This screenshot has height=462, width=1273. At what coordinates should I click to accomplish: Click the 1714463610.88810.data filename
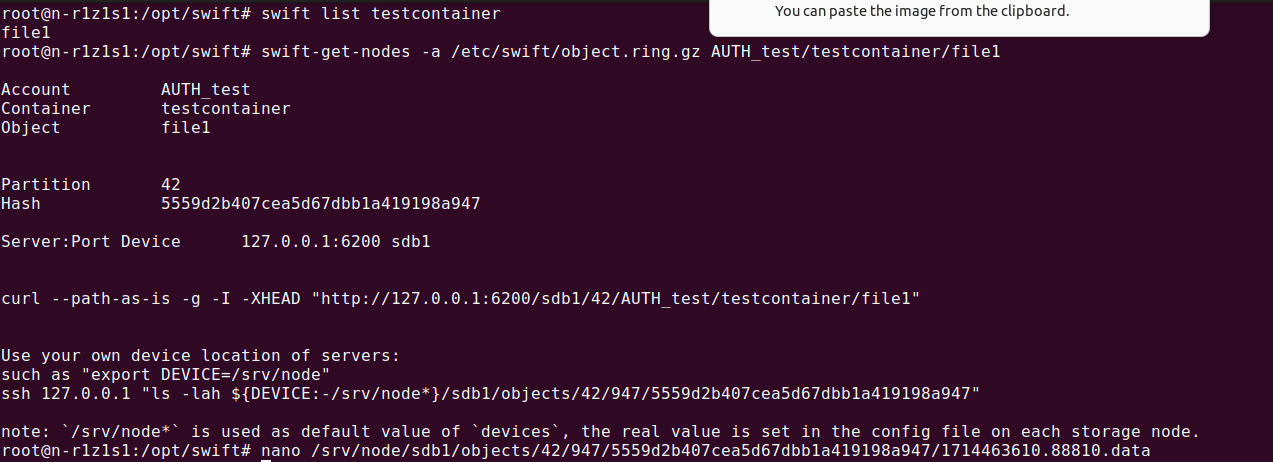(1050, 452)
